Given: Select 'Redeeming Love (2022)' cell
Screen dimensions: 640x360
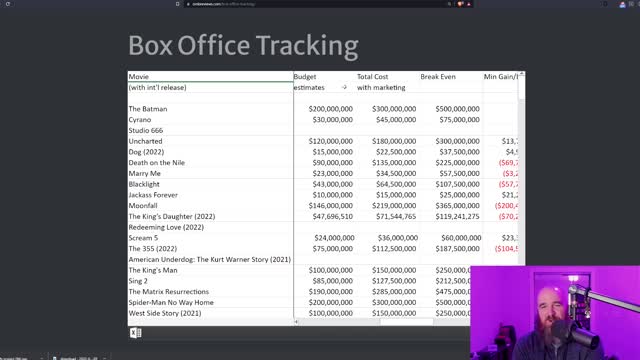Looking at the screenshot, I should coord(211,227).
